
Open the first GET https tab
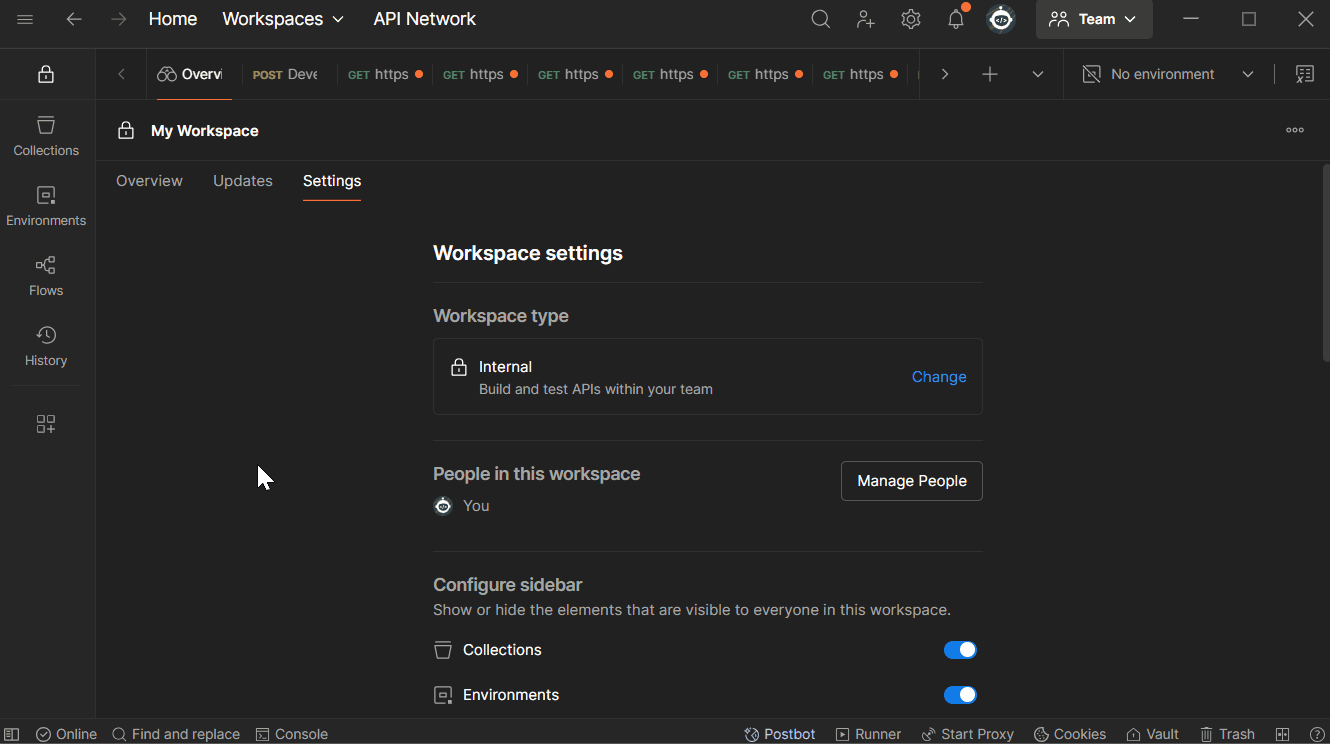pos(385,74)
